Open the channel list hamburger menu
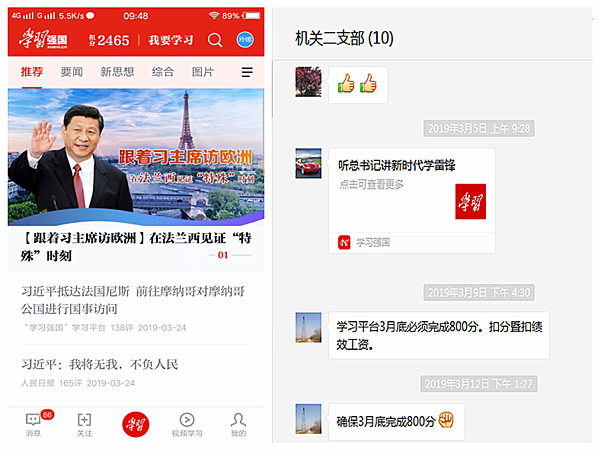This screenshot has height=450, width=600. pos(247,72)
